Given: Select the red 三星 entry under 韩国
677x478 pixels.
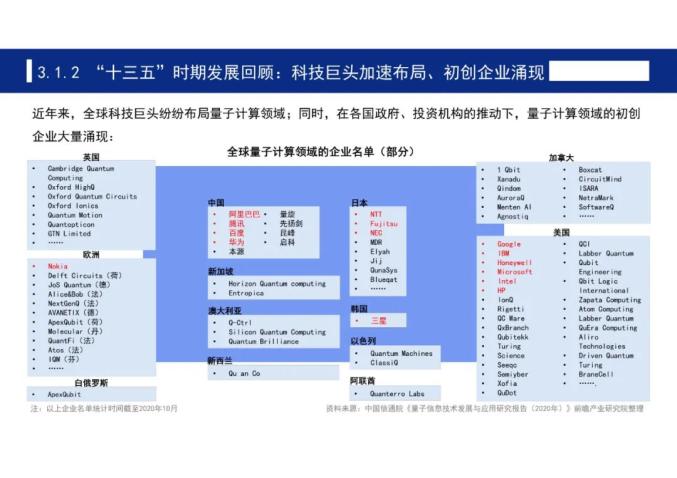Looking at the screenshot, I should [x=379, y=321].
